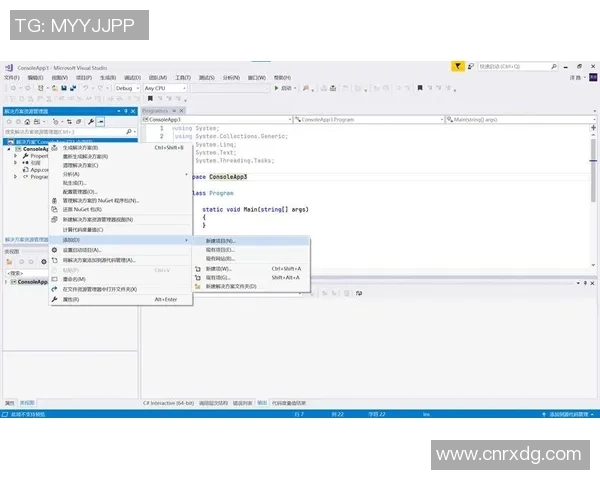Click the Save All toolbar icon

(71, 88)
